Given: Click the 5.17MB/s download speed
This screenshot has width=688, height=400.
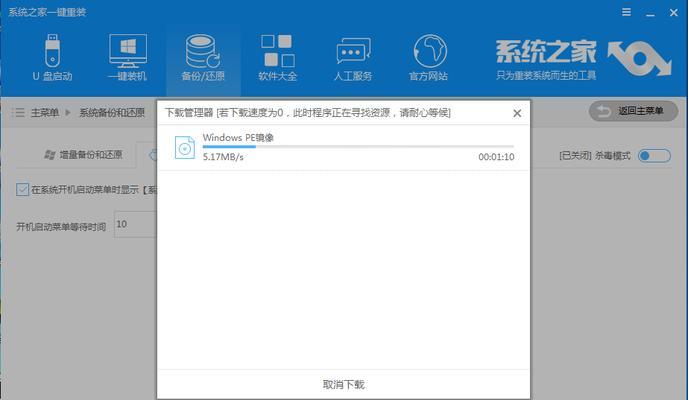Looking at the screenshot, I should tap(223, 157).
